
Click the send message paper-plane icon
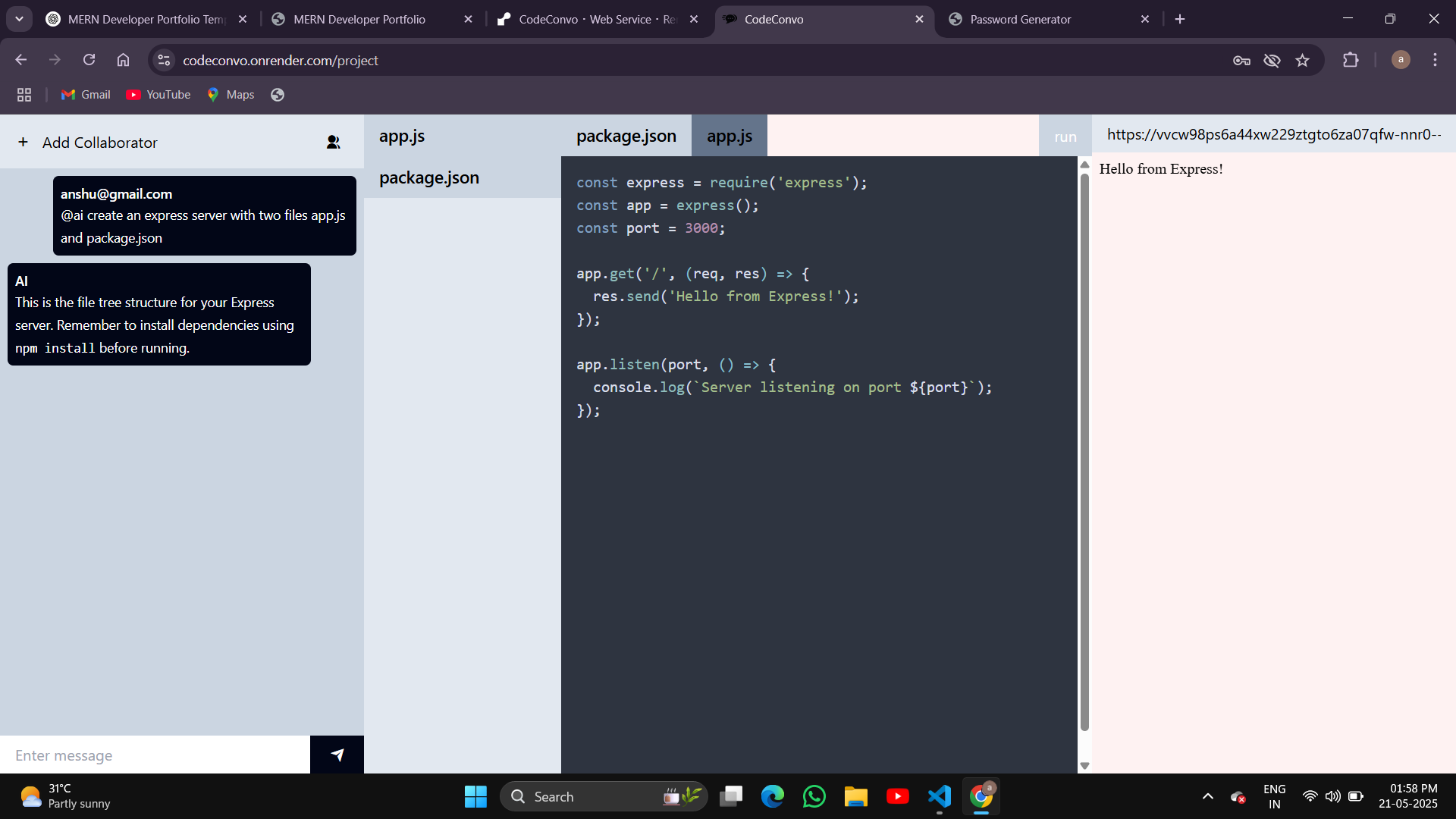(337, 755)
